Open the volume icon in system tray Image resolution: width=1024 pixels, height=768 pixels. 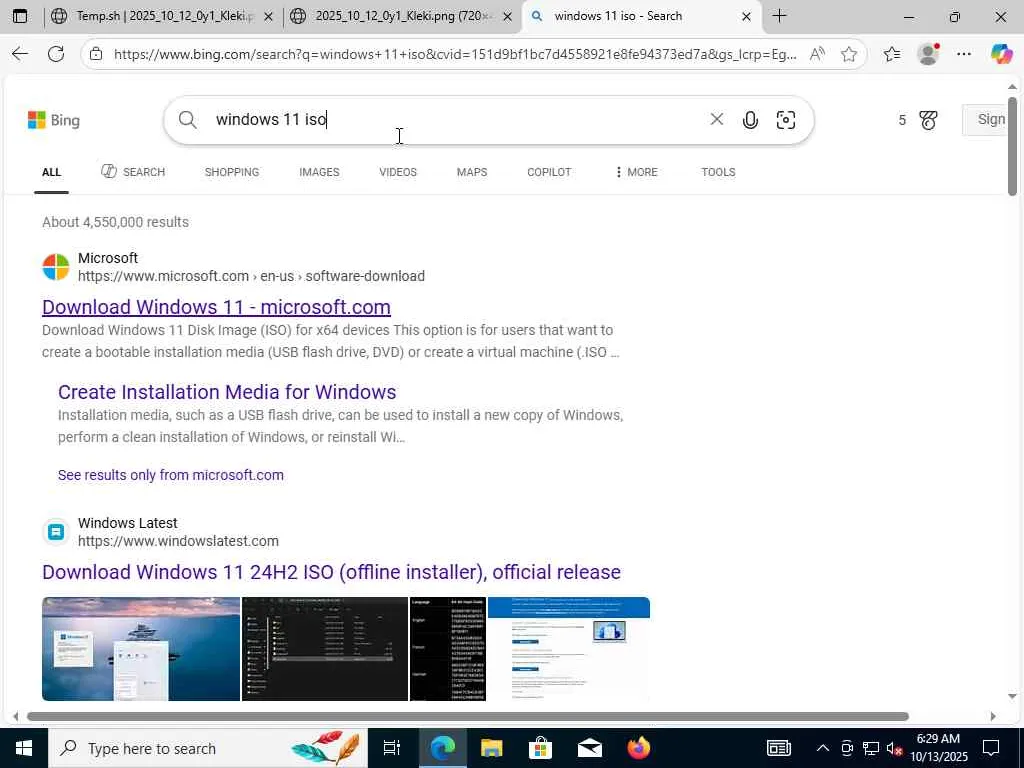(x=894, y=748)
